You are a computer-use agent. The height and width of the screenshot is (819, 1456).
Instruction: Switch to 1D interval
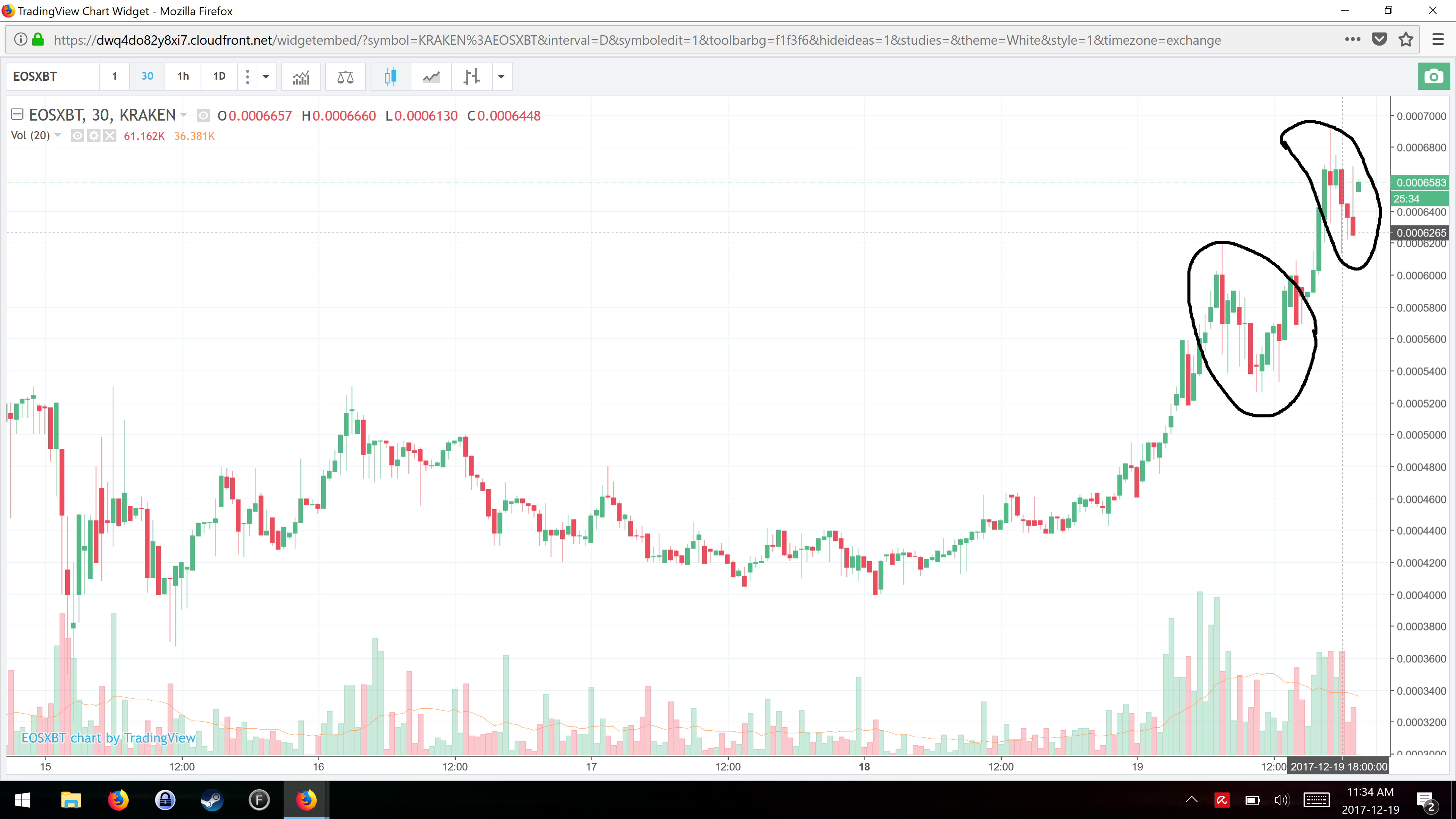pos(219,76)
